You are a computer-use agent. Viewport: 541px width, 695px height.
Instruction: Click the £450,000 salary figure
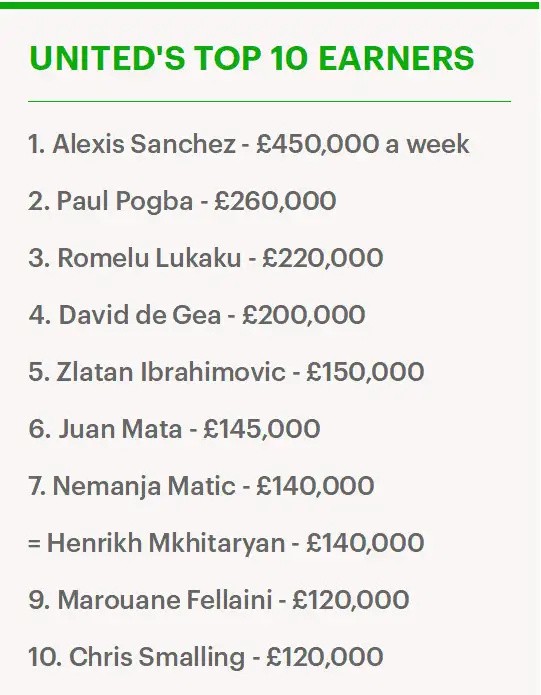click(x=318, y=144)
